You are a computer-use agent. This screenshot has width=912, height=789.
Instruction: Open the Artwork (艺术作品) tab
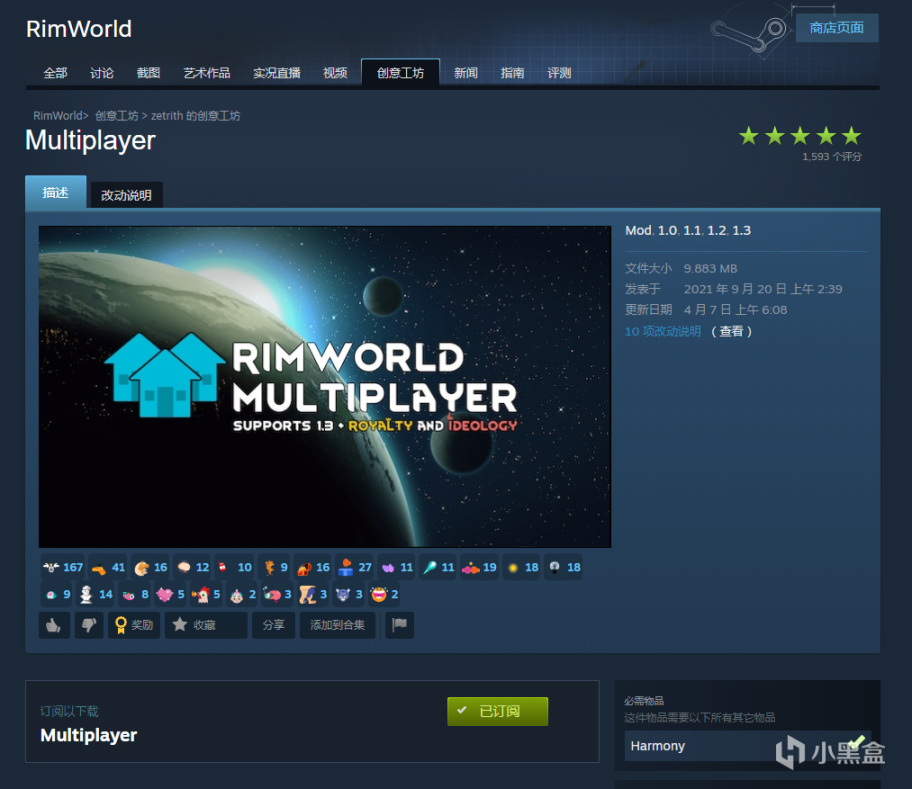[x=206, y=73]
